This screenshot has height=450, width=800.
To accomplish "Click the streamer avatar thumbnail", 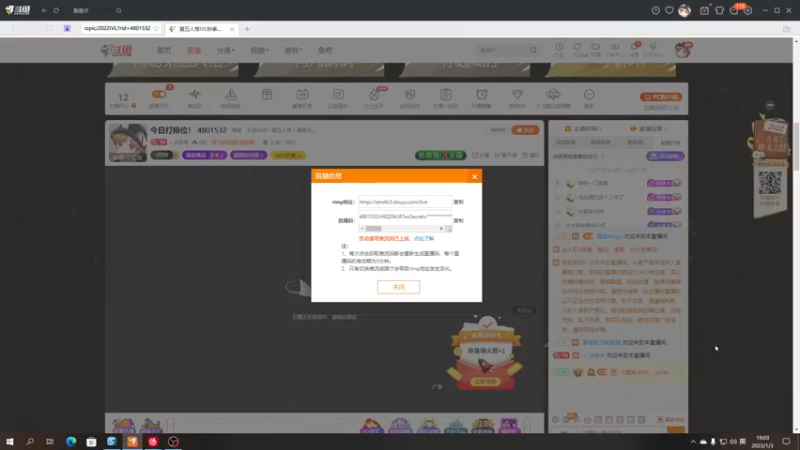I will coord(128,143).
